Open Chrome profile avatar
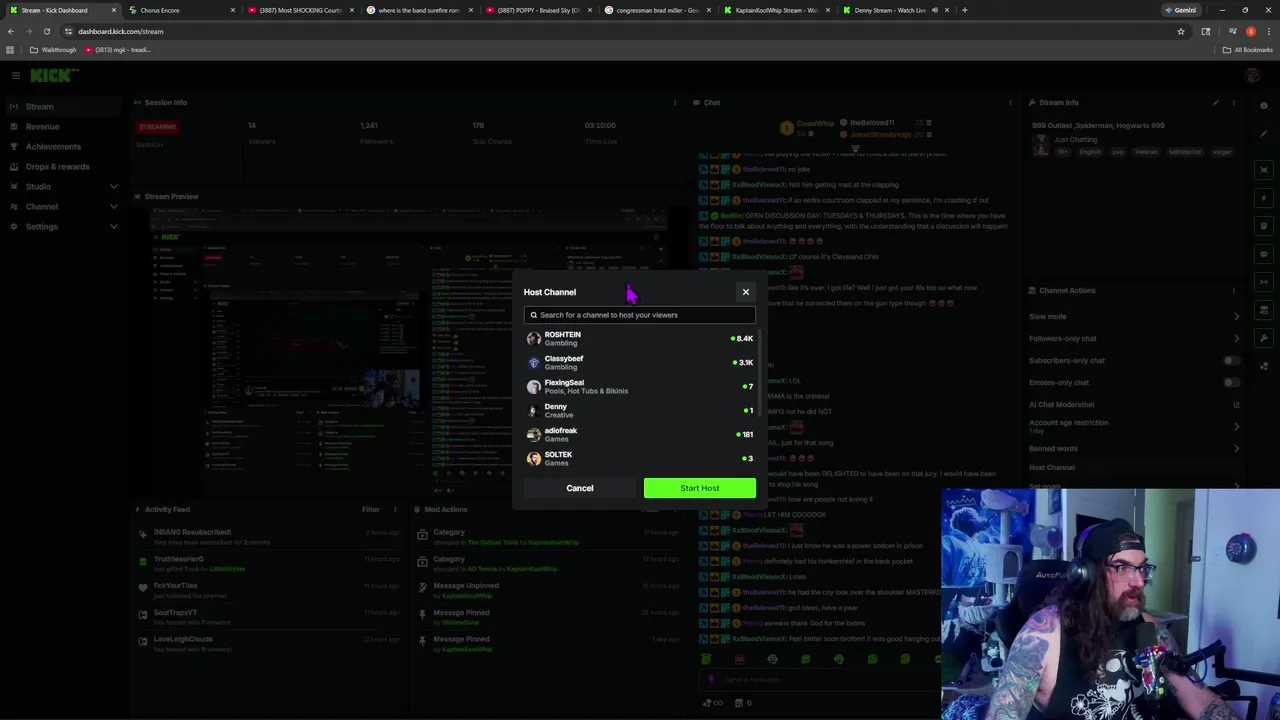This screenshot has width=1280, height=720. (x=1250, y=31)
